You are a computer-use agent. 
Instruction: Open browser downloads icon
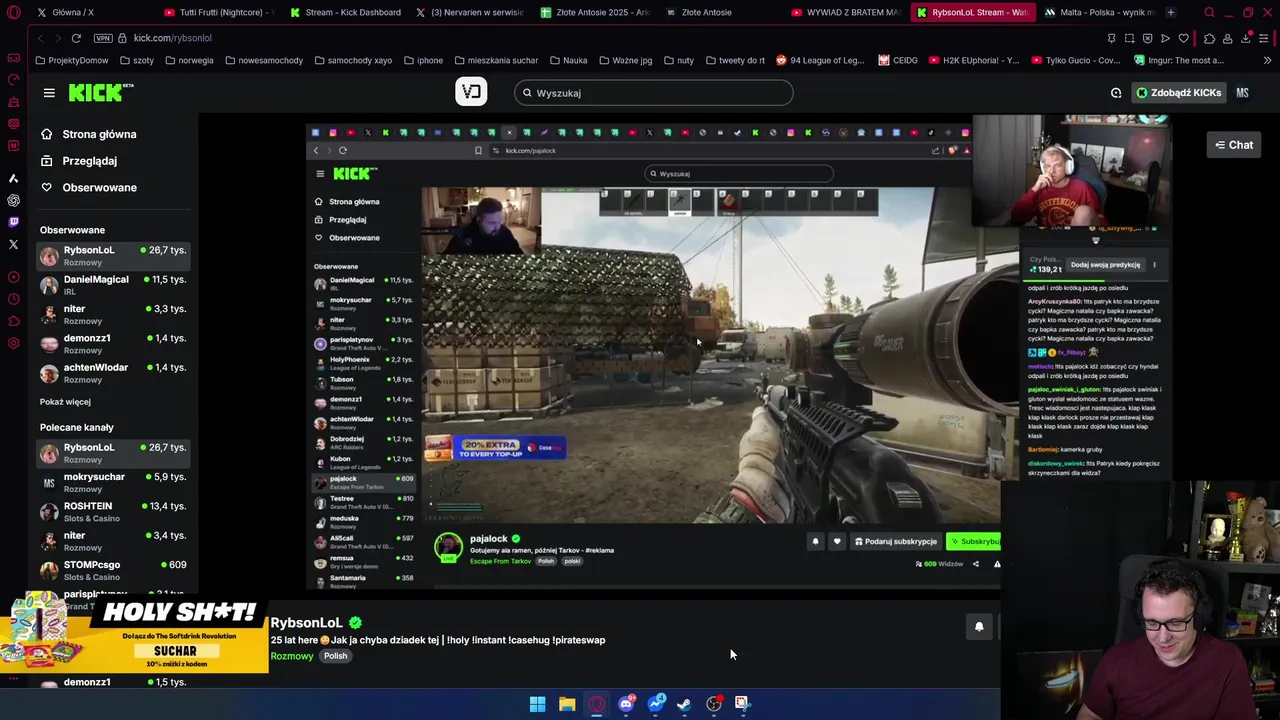pyautogui.click(x=1246, y=38)
